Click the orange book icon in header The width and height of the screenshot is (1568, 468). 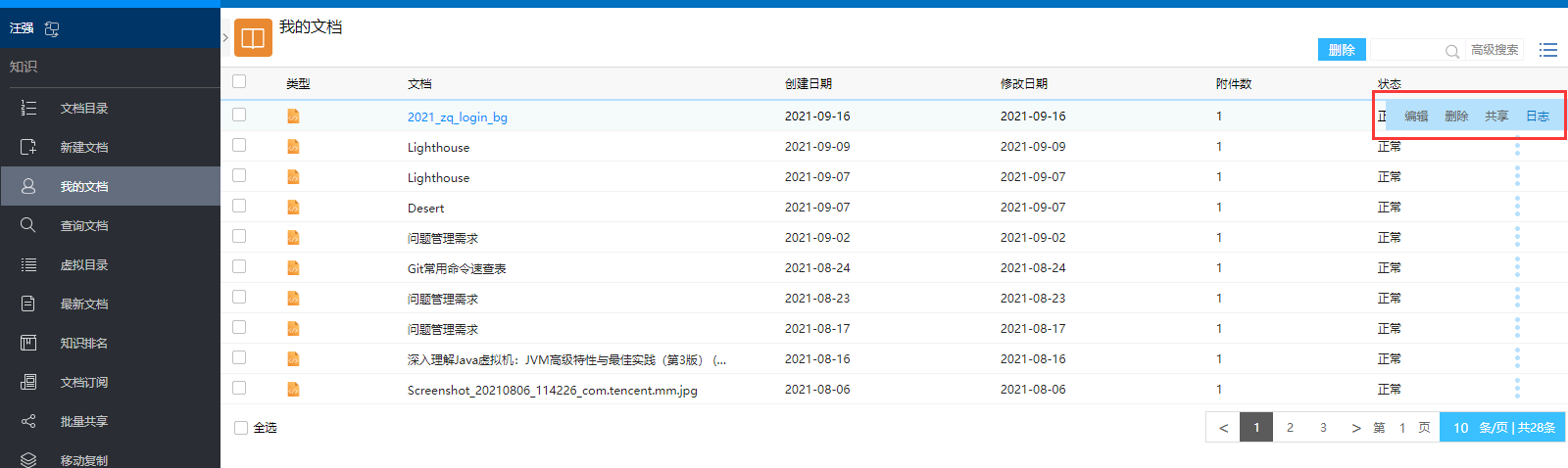(253, 38)
